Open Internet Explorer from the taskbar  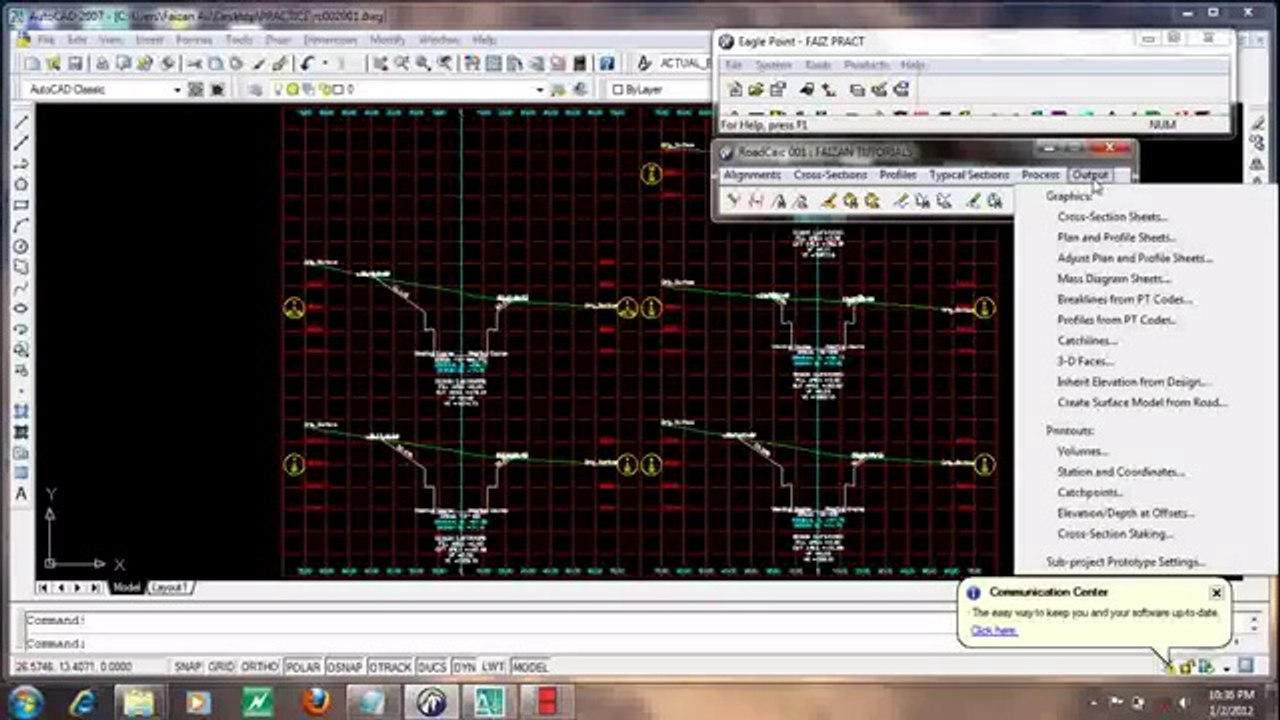[x=83, y=702]
